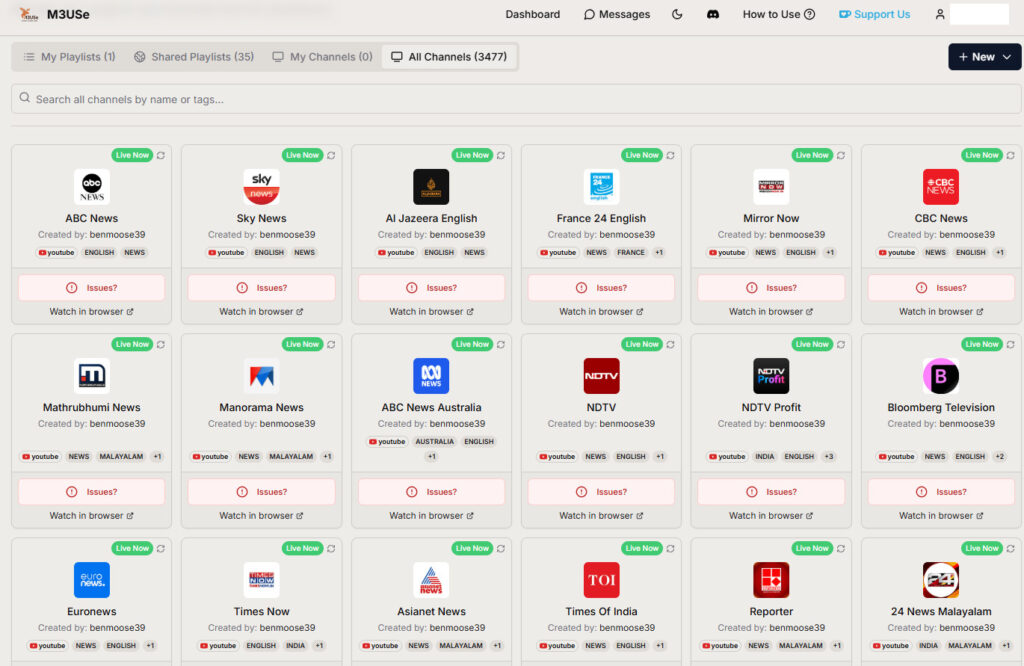Open the How to Use help
This screenshot has height=666, width=1024.
pyautogui.click(x=778, y=14)
